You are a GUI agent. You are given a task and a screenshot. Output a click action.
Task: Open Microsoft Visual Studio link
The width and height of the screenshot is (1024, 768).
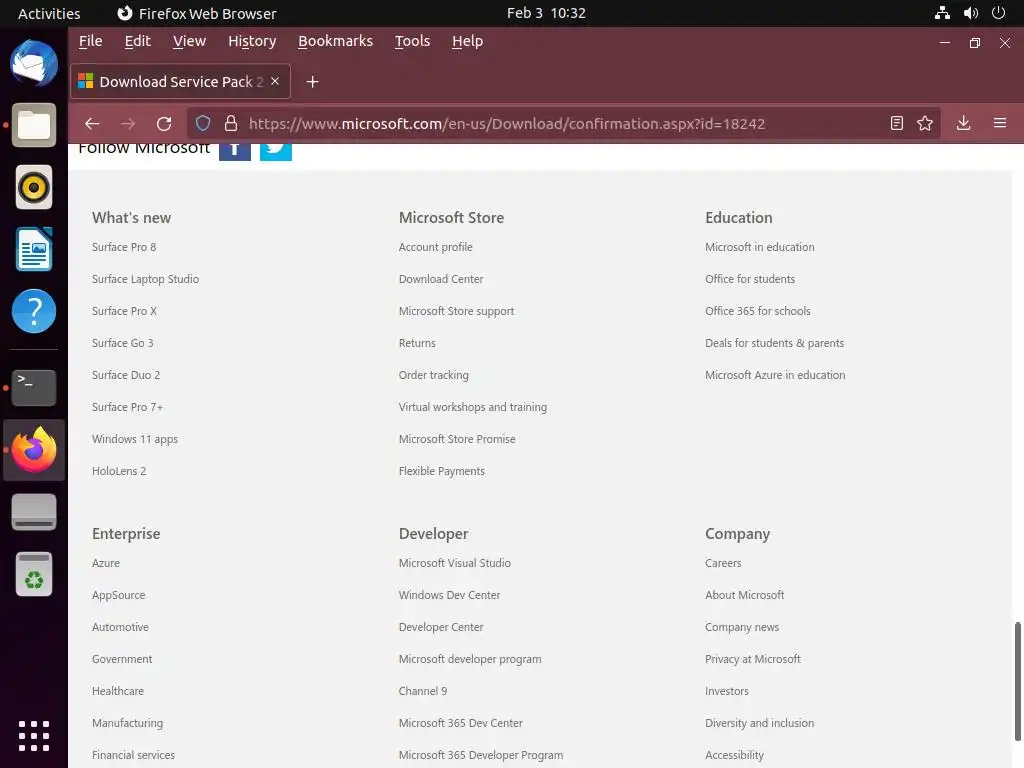tap(455, 563)
